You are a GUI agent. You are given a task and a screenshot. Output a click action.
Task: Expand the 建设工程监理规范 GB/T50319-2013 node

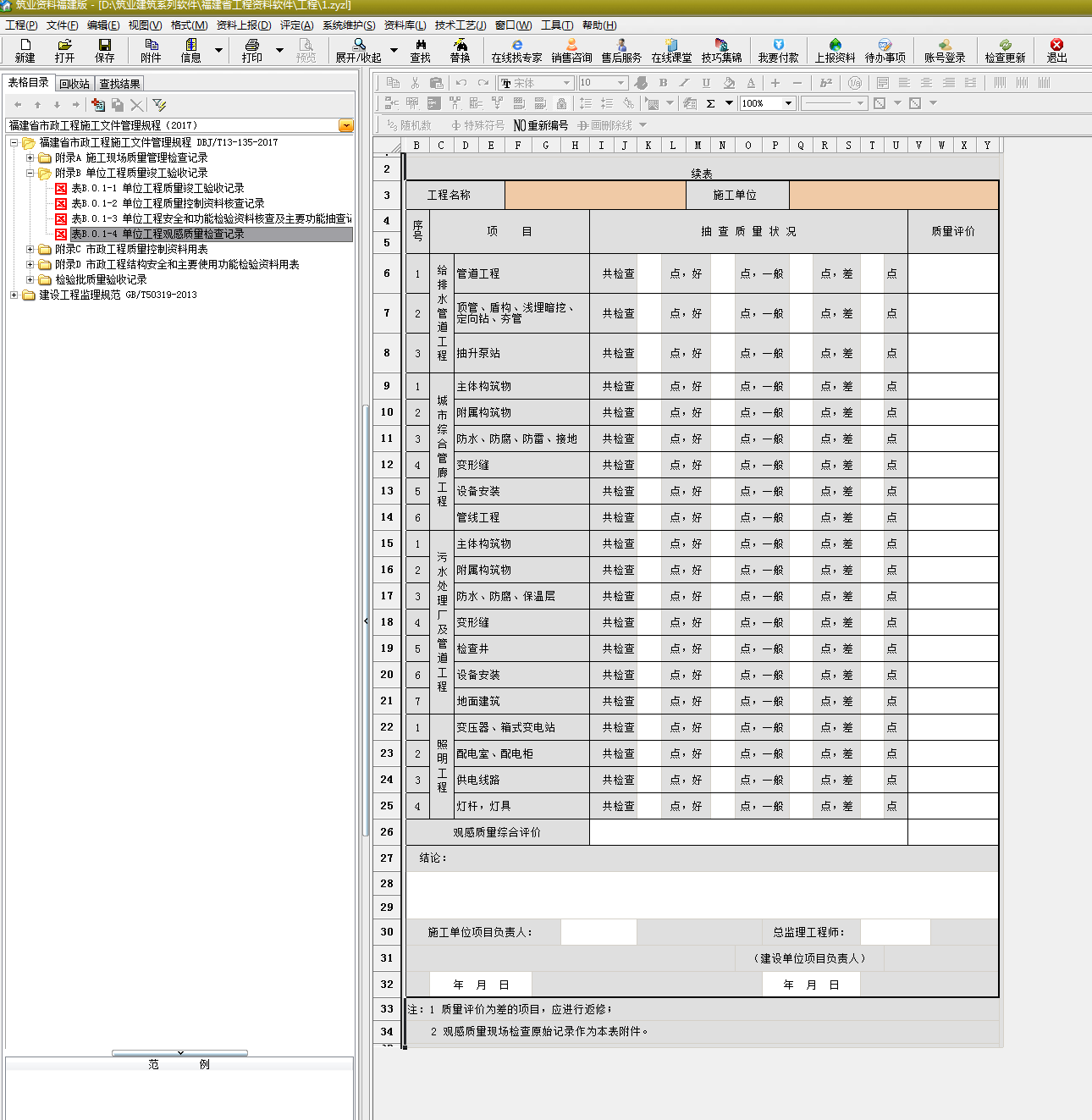(14, 295)
